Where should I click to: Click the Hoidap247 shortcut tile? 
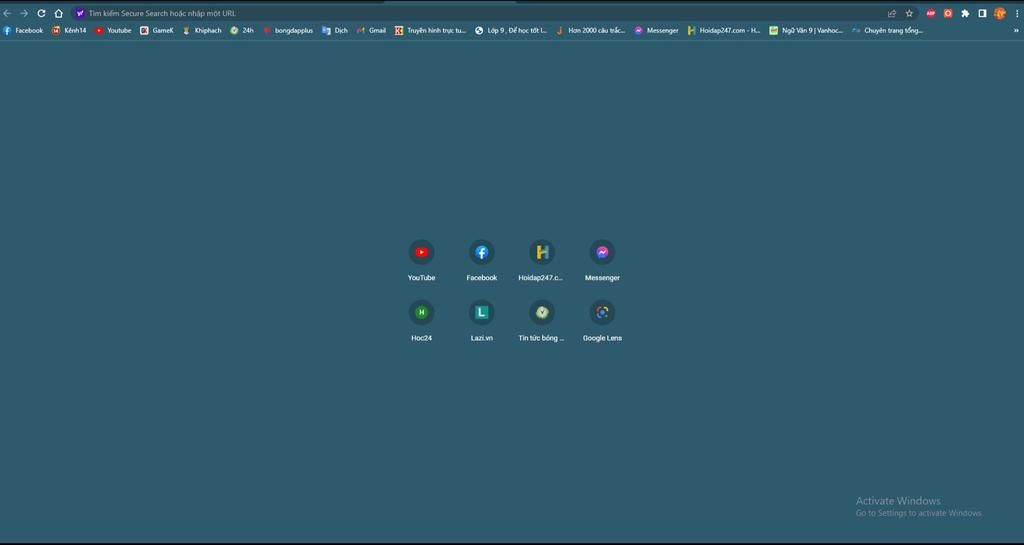click(541, 253)
